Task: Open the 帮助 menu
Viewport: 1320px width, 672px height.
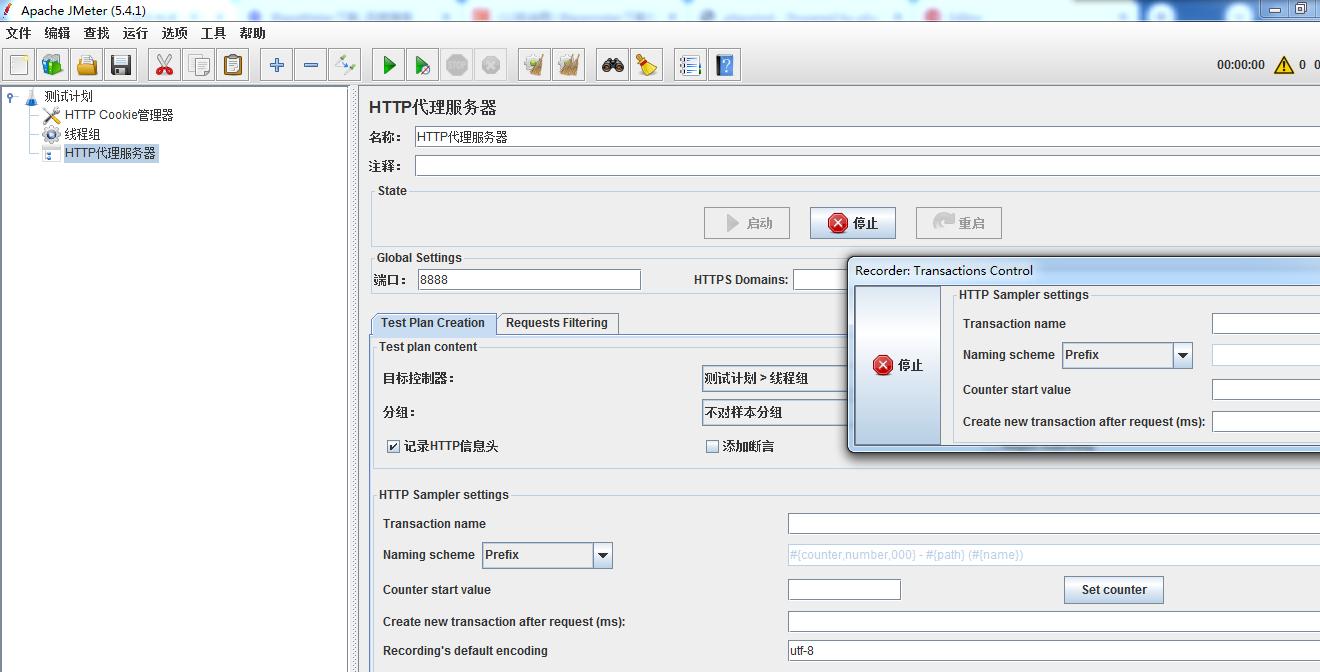Action: point(252,33)
